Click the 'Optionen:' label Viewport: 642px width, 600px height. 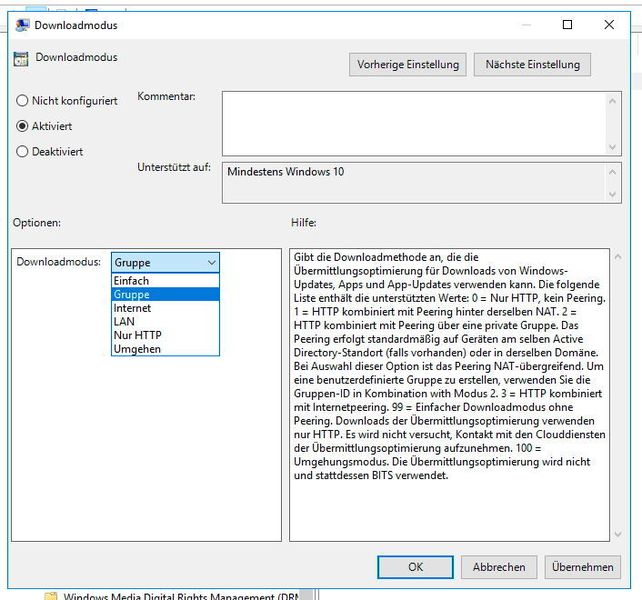(x=37, y=223)
